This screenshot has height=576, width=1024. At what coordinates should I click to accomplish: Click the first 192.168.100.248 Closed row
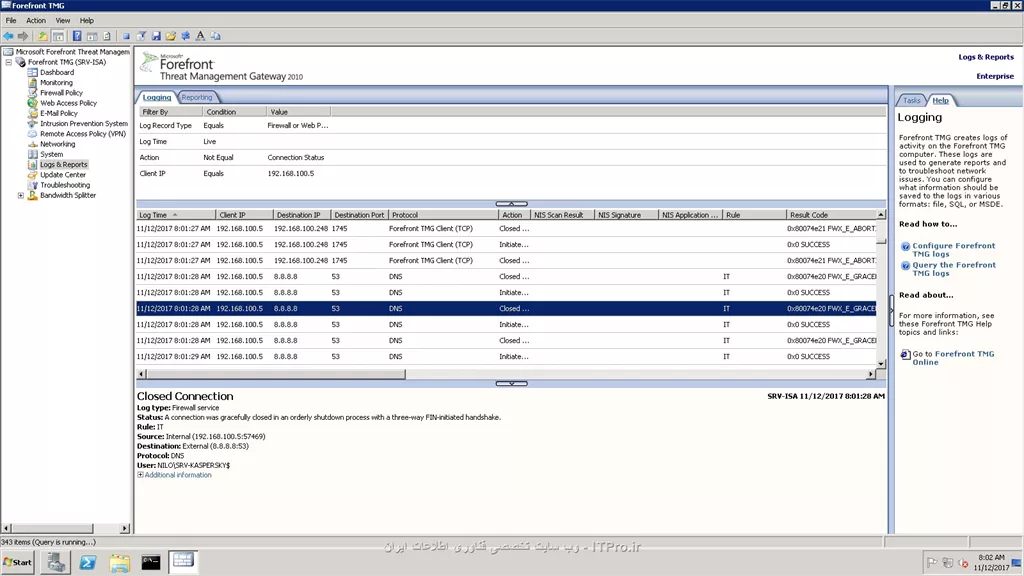click(x=506, y=229)
